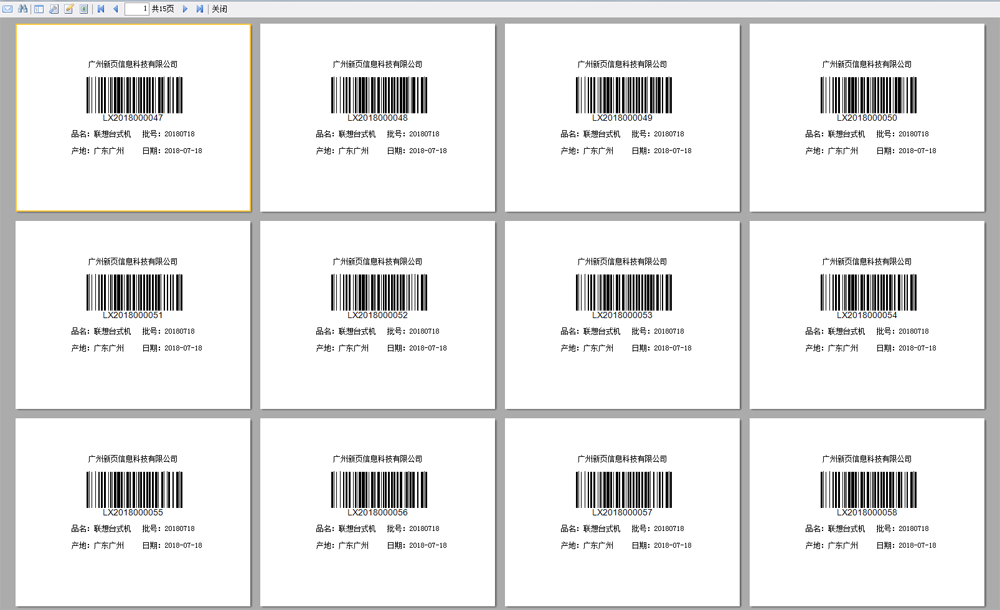Select the page thumbnail labeled LX2018000047
This screenshot has width=1000, height=610.
[x=133, y=117]
